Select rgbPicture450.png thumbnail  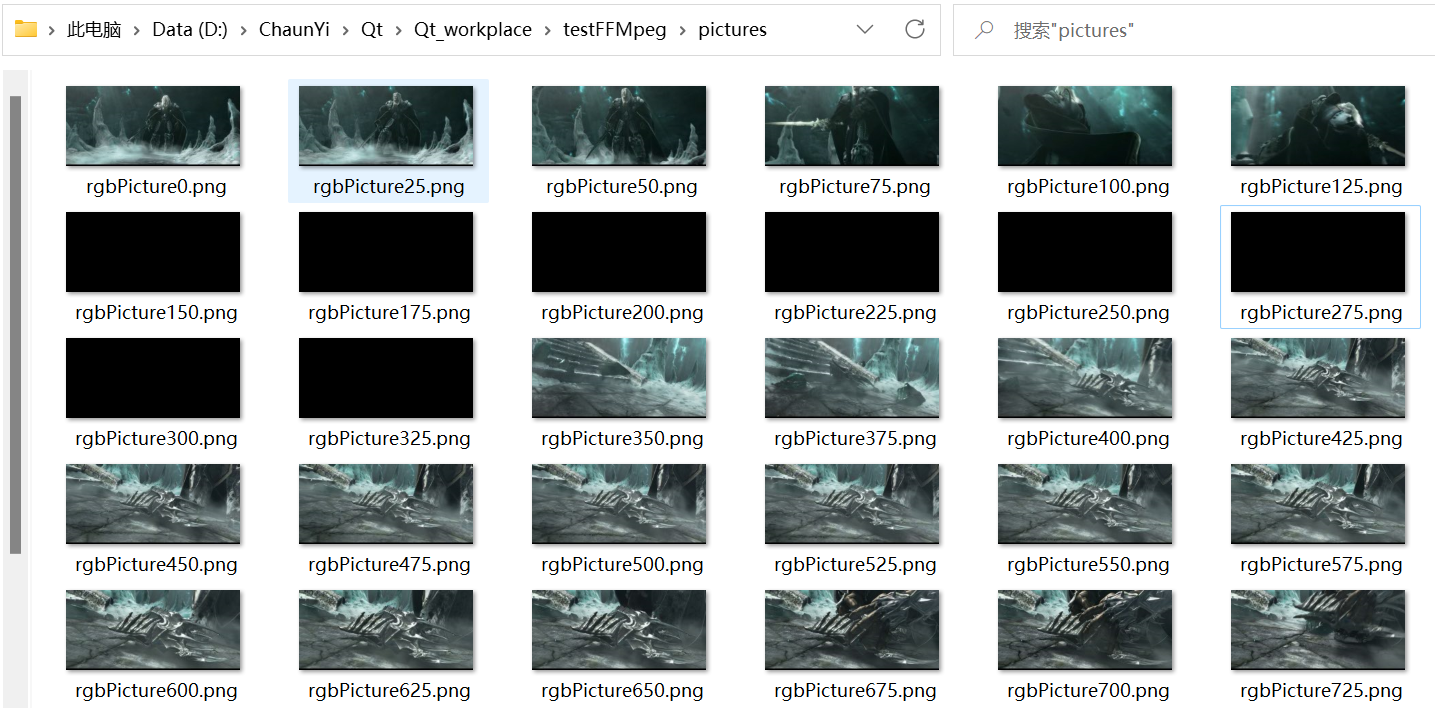pyautogui.click(x=153, y=503)
